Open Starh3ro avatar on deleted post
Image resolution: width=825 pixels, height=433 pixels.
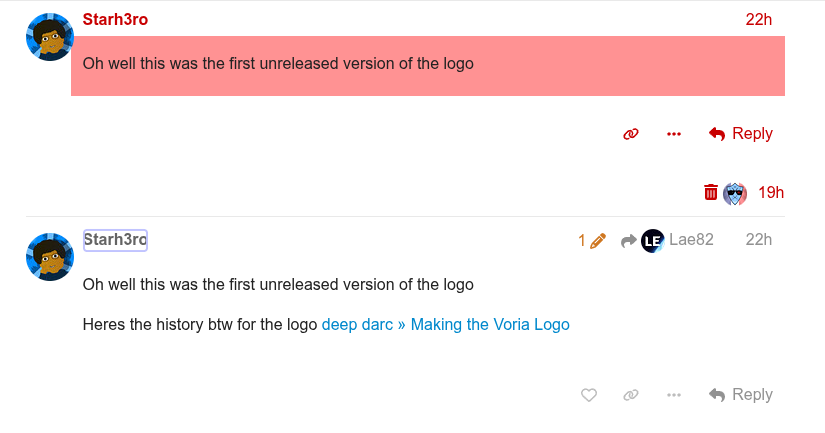click(x=49, y=37)
